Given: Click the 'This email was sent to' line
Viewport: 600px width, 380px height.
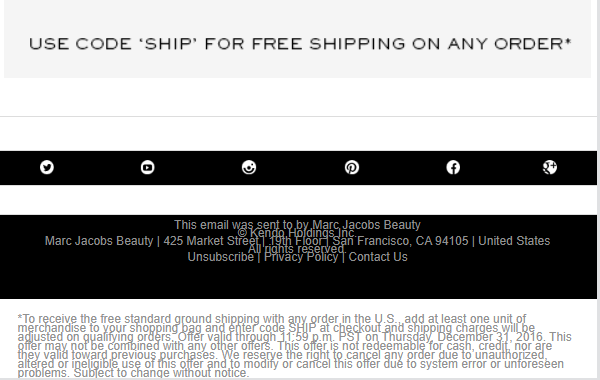Looking at the screenshot, I should (297, 225).
